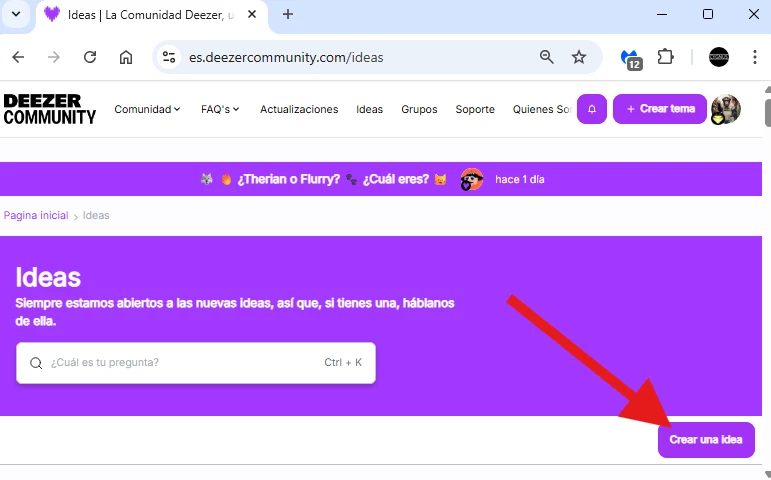This screenshot has height=480, width=771.
Task: Click the banner author avatar
Action: point(471,180)
